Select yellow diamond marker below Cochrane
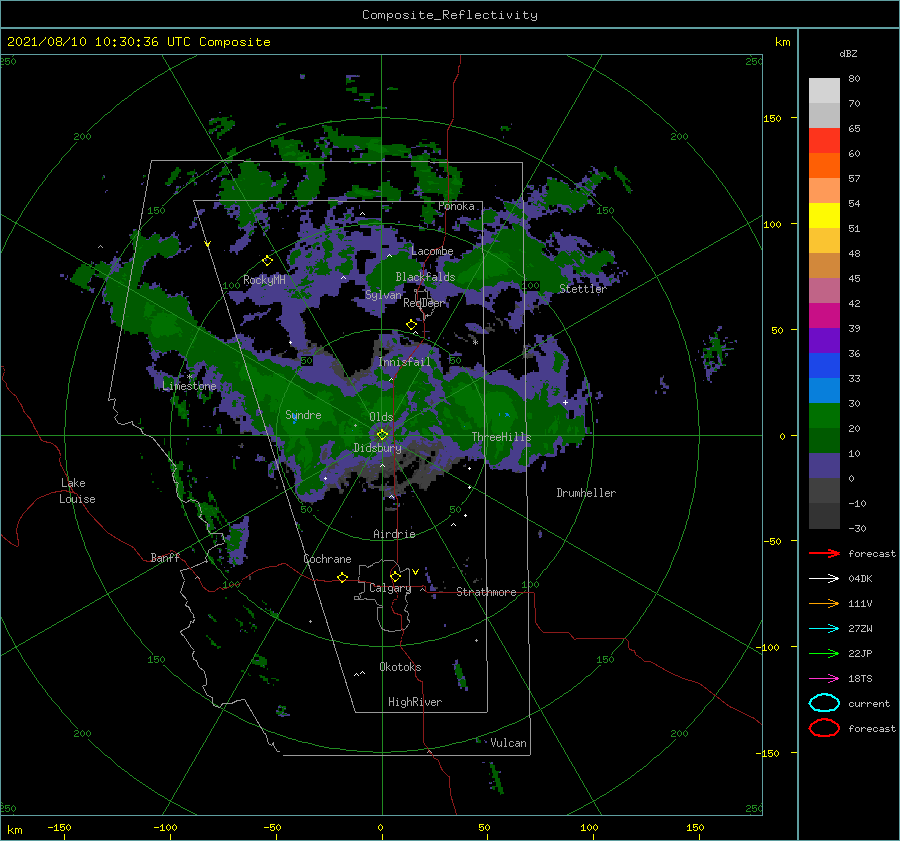The width and height of the screenshot is (900, 841). click(342, 578)
